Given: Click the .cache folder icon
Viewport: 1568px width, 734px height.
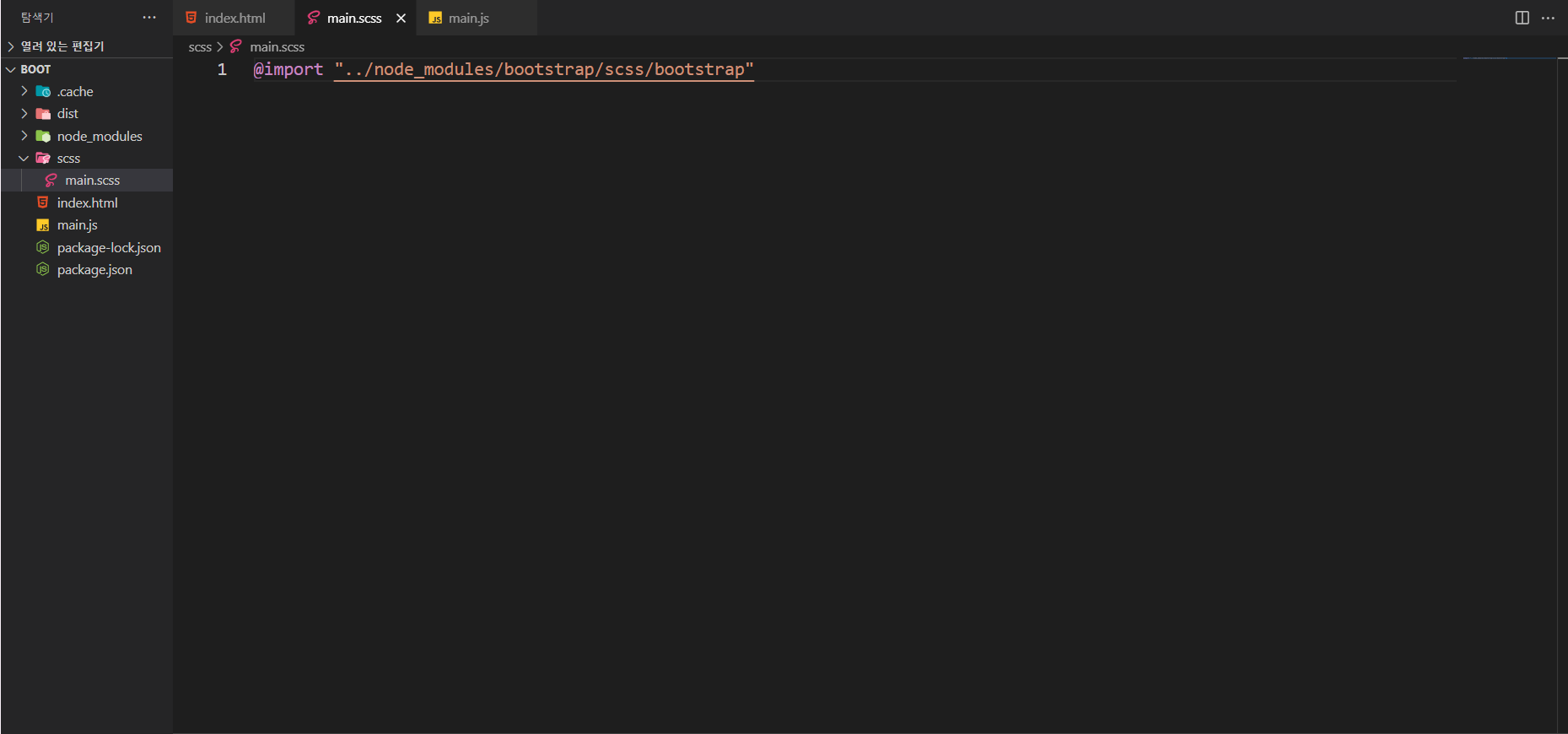Looking at the screenshot, I should click(x=43, y=91).
